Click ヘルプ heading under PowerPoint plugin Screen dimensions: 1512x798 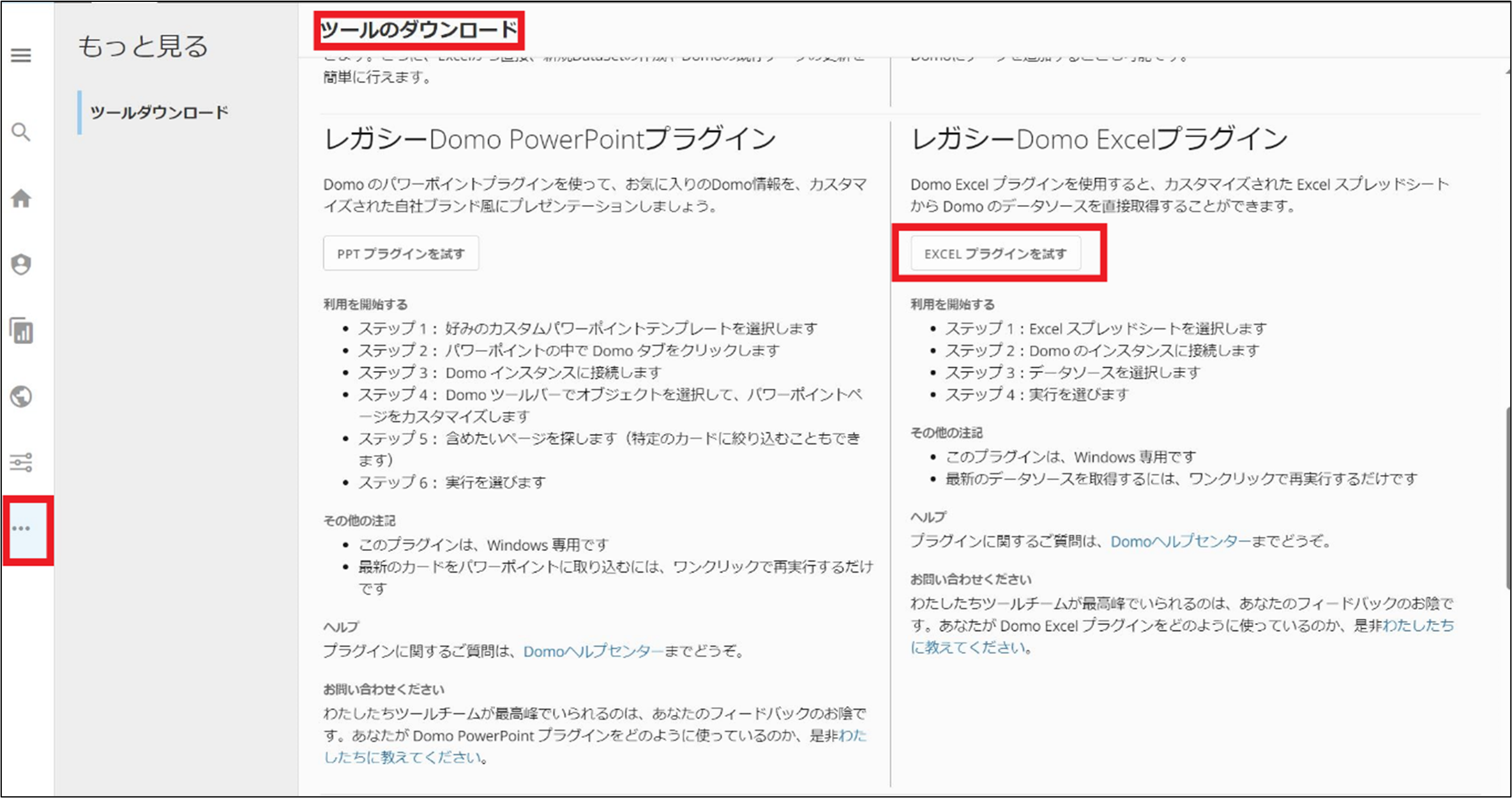[x=341, y=626]
